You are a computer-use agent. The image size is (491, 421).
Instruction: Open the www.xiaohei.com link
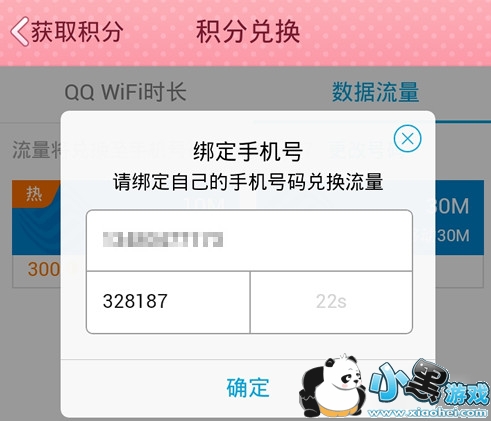427,413
